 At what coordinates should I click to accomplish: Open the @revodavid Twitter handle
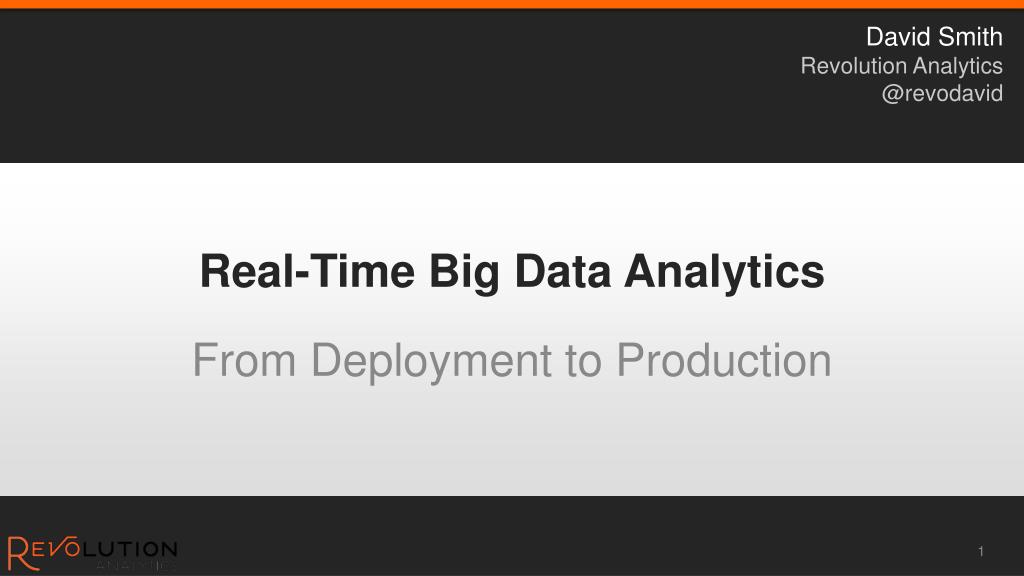coord(942,93)
